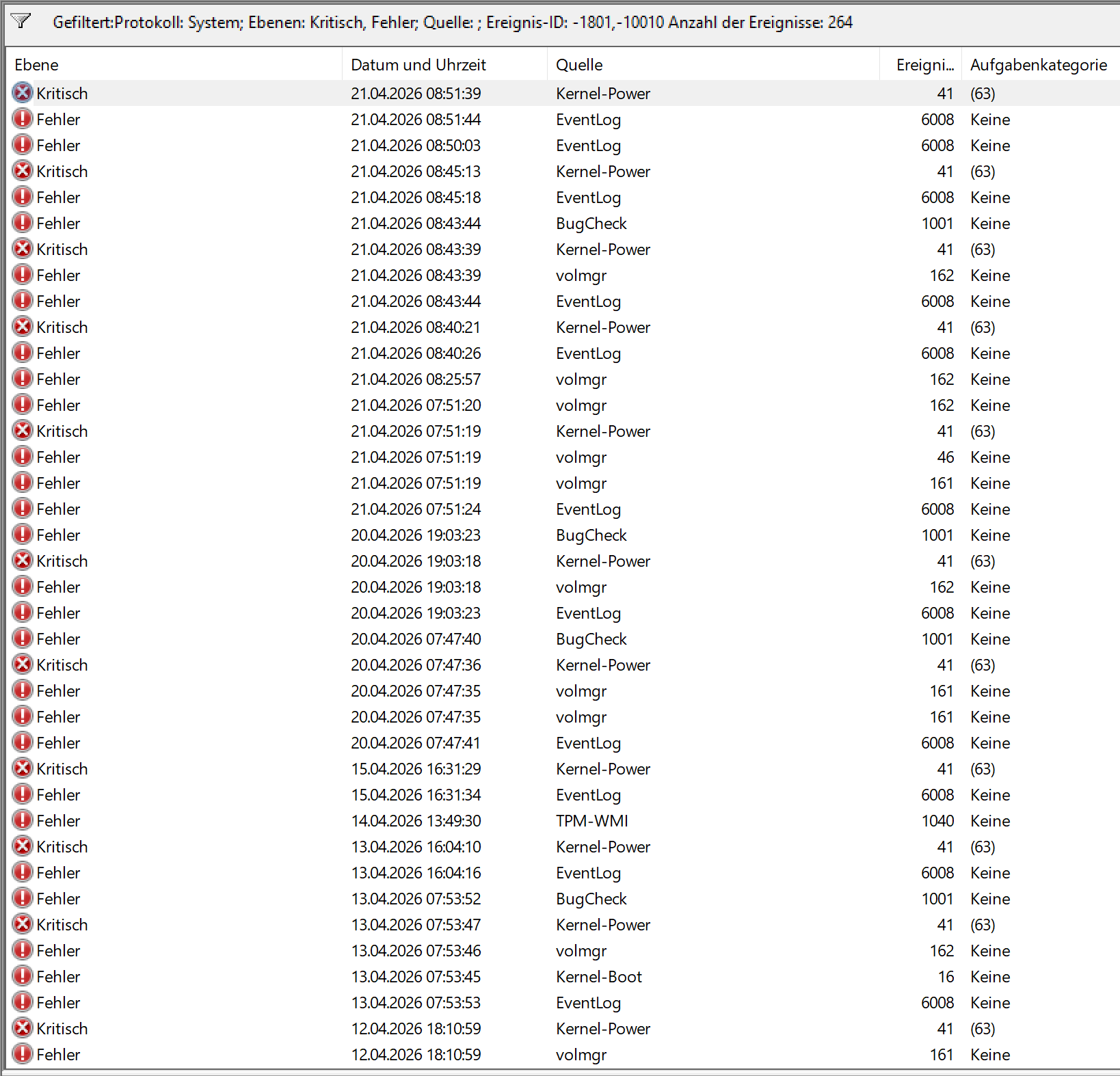Image resolution: width=1120 pixels, height=1076 pixels.
Task: Select date cell 13.04.2026 07:53:52
Action: coord(416,899)
